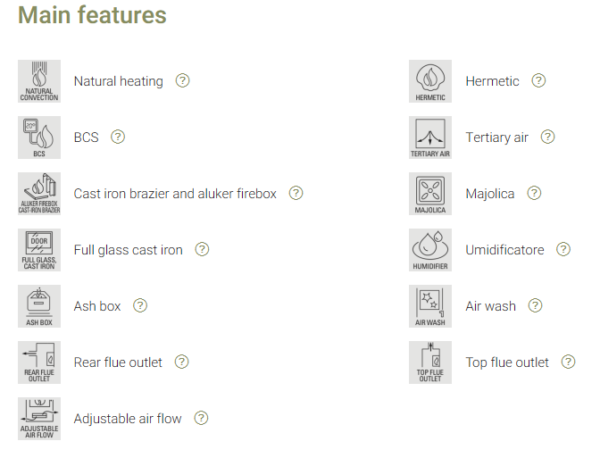600x458 pixels.
Task: Click the Tertiary air icon
Action: click(x=431, y=137)
